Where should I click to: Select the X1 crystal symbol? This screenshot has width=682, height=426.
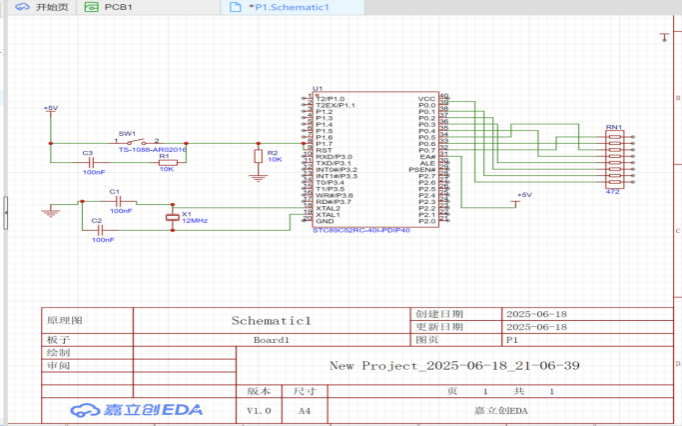click(x=173, y=217)
